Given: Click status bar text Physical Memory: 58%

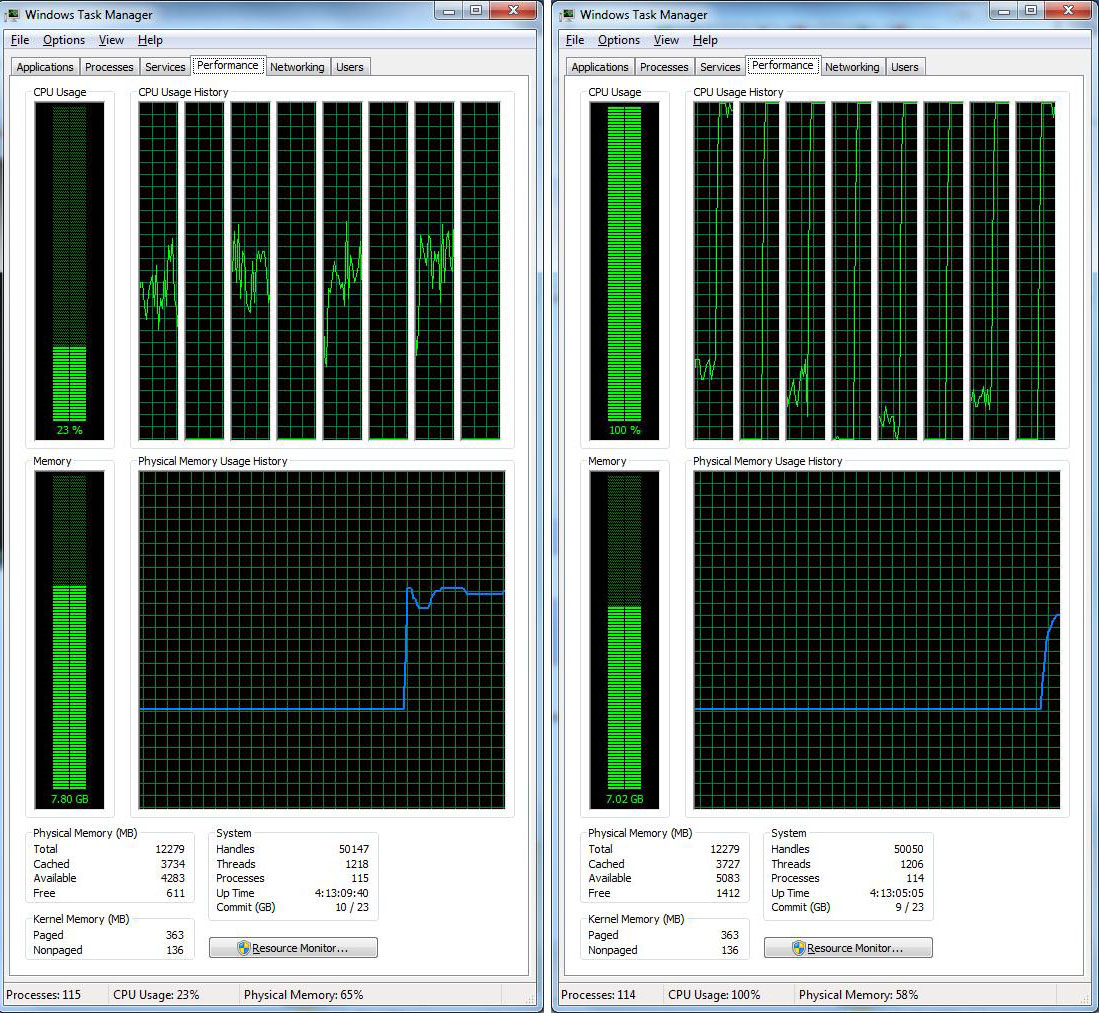Looking at the screenshot, I should point(859,995).
